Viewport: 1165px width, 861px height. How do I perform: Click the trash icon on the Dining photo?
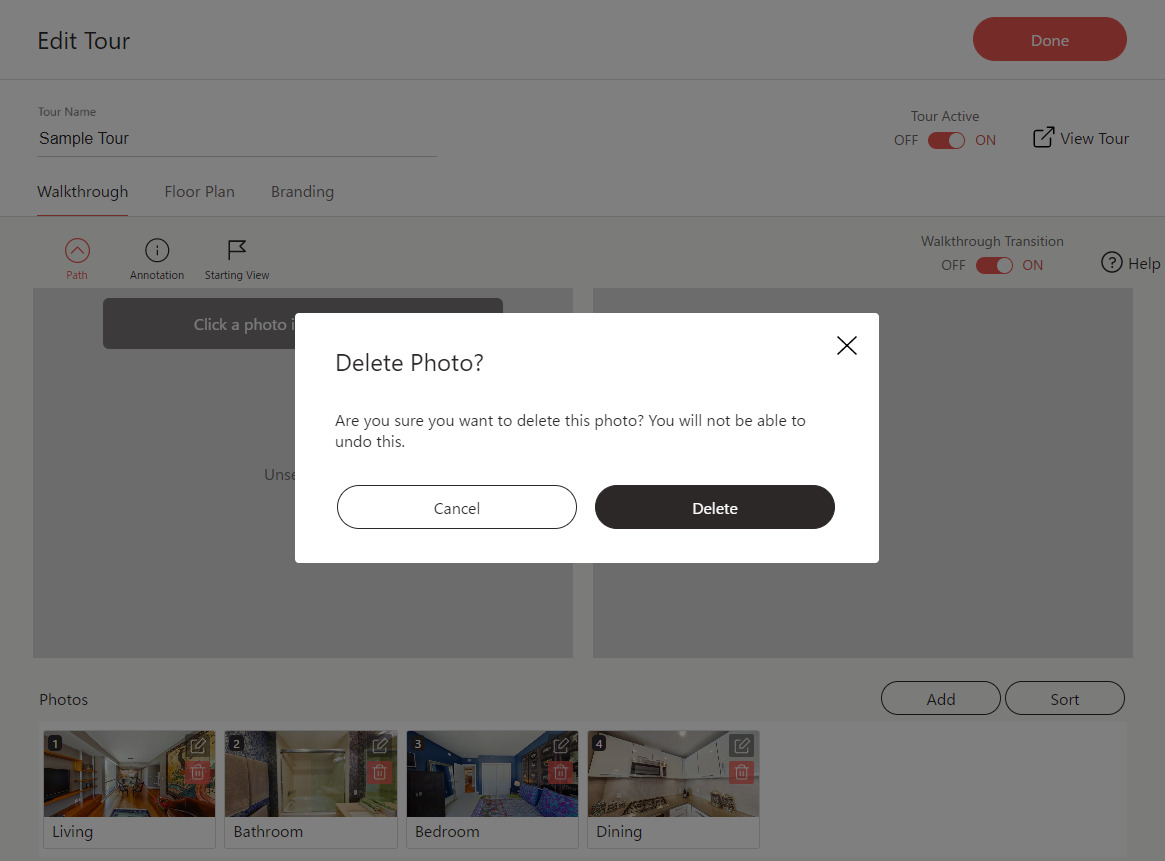pos(741,771)
